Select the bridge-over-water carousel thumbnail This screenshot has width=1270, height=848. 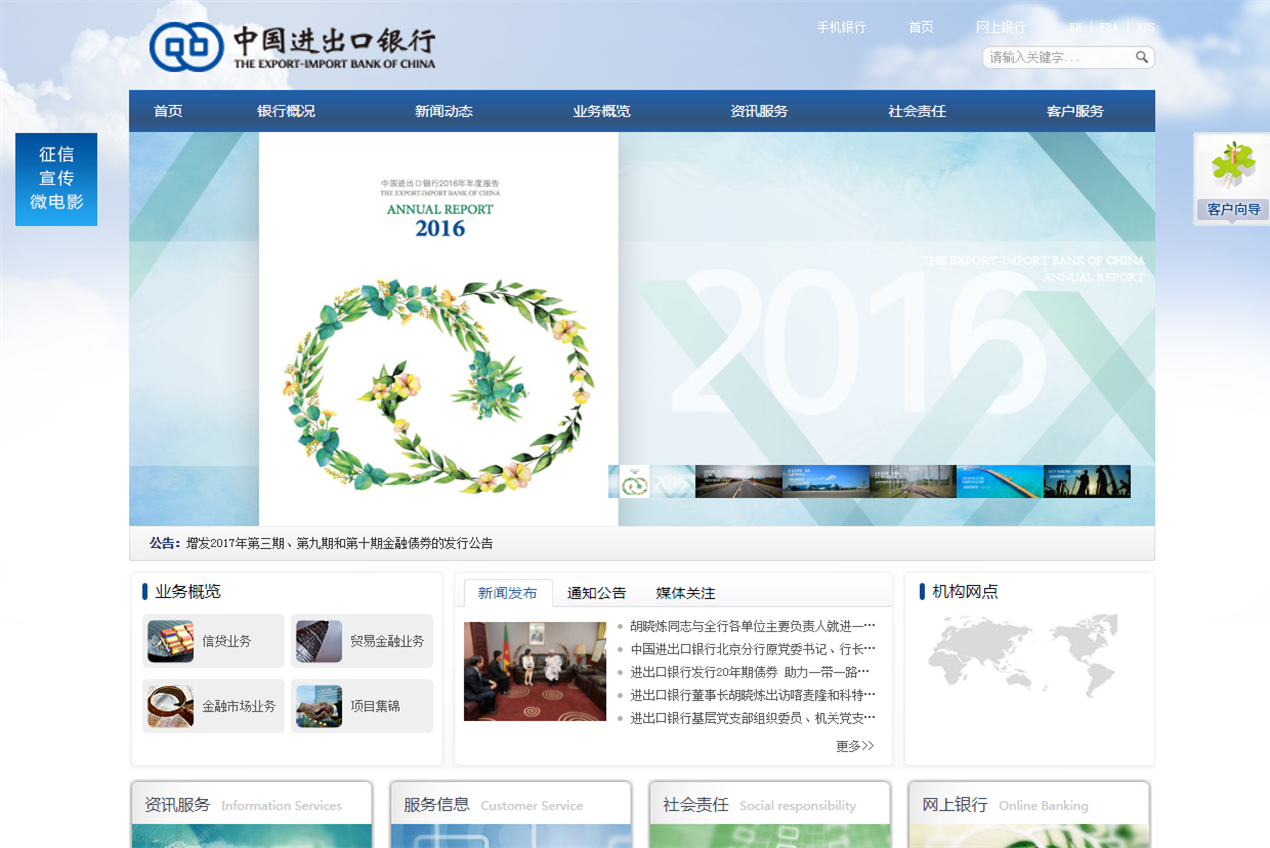(1000, 481)
